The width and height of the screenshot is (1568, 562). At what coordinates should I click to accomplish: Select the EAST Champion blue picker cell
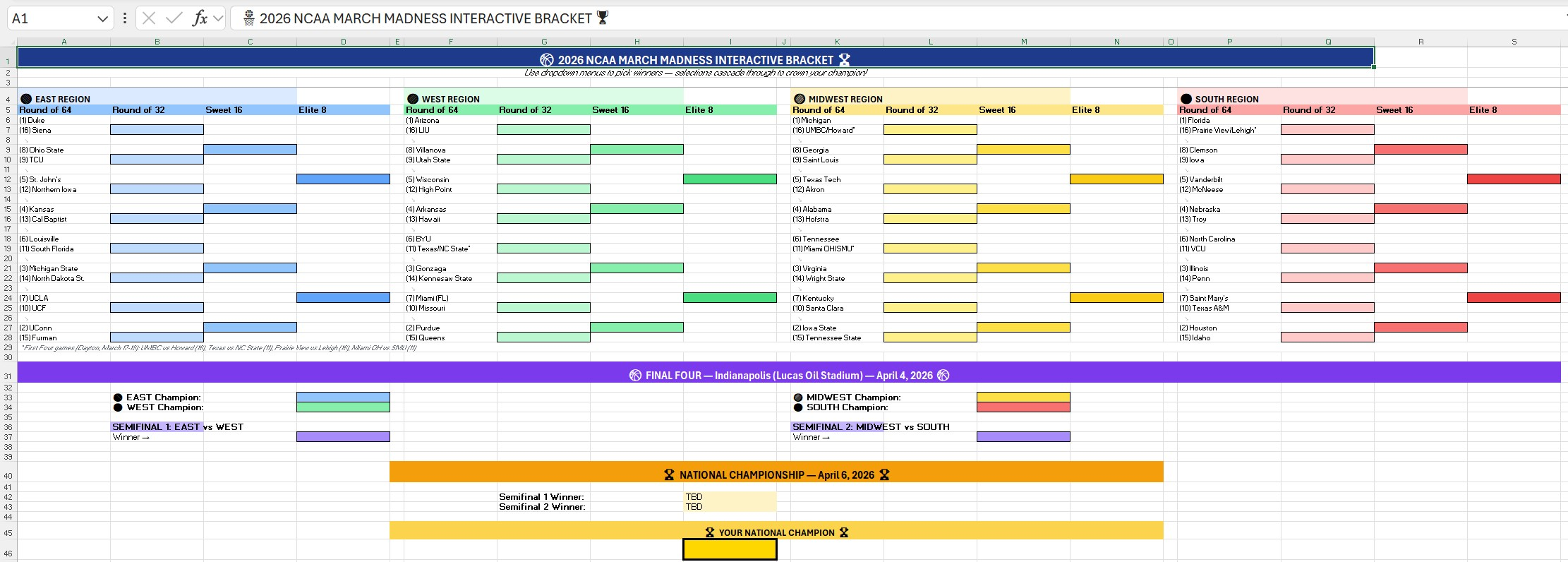coord(343,397)
